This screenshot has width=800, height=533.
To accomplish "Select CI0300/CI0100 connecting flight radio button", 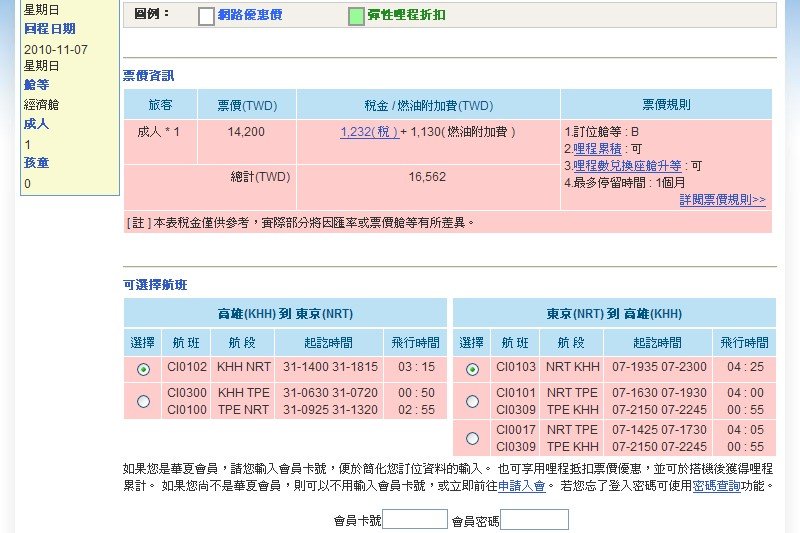I will pyautogui.click(x=143, y=401).
